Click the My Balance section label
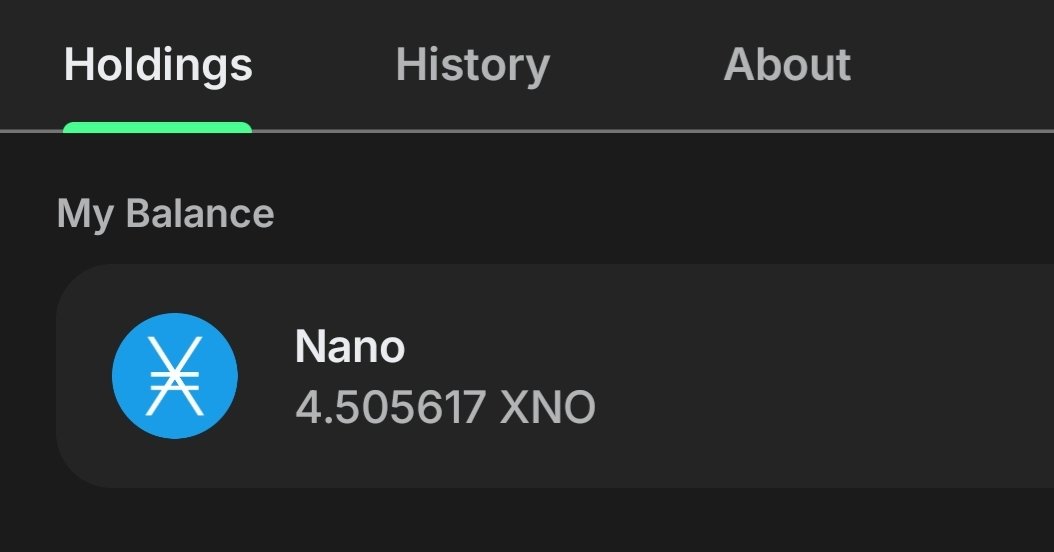 [x=165, y=214]
